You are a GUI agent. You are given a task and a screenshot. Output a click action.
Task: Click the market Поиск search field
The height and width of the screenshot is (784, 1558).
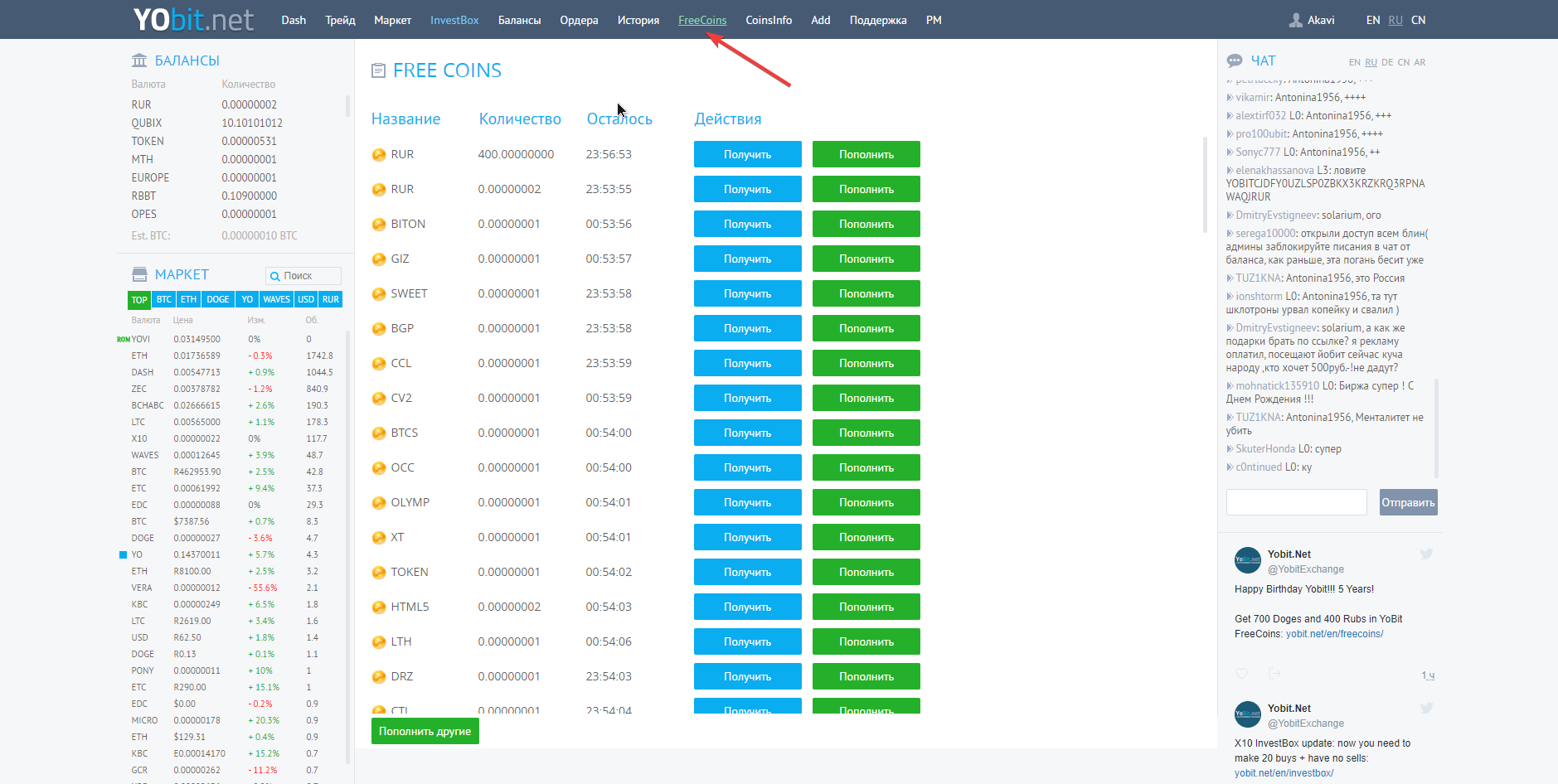[303, 276]
